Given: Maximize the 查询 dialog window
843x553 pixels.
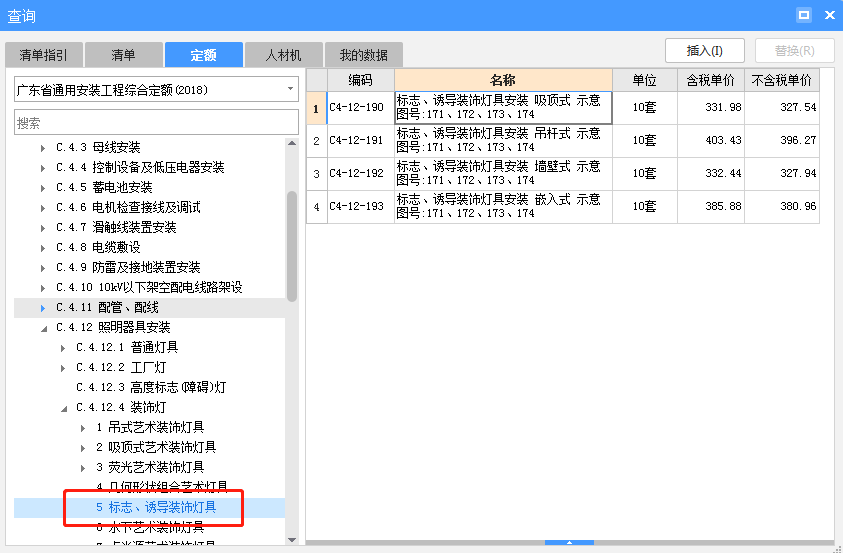Looking at the screenshot, I should (804, 15).
